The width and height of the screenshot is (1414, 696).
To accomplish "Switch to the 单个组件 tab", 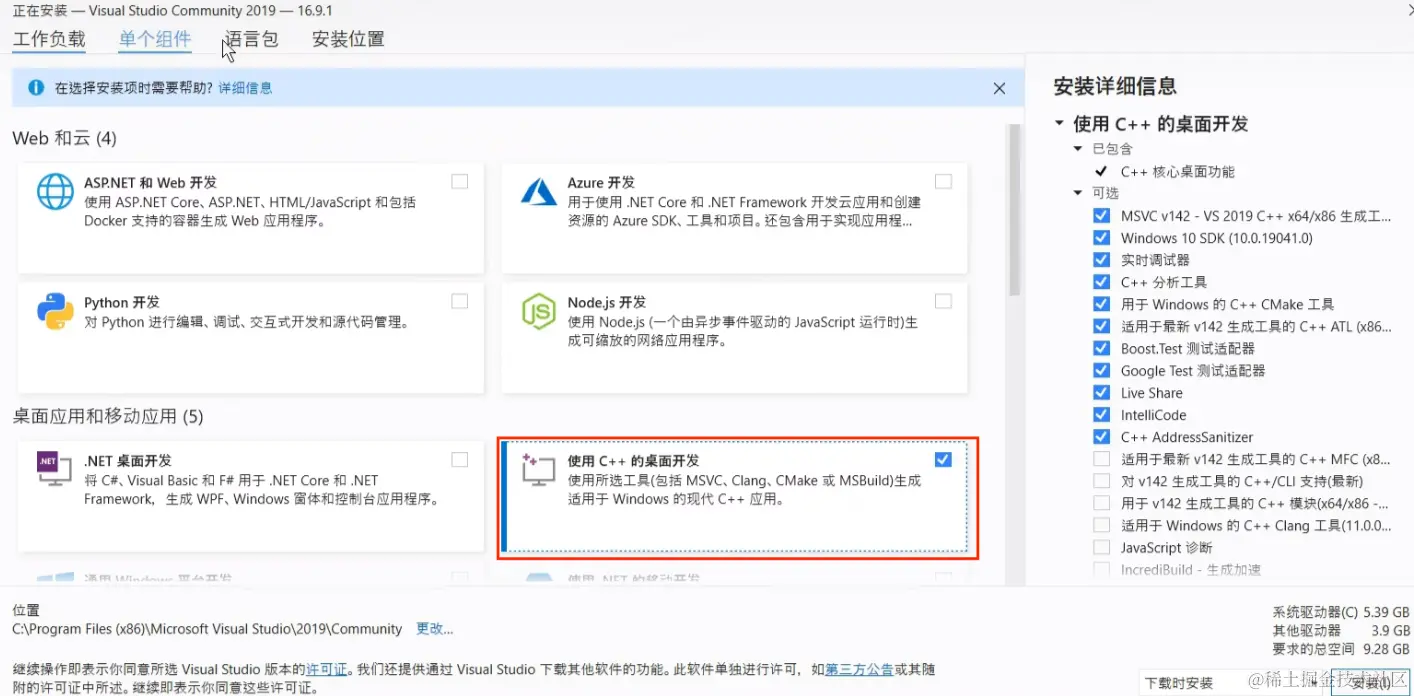I will pyautogui.click(x=155, y=40).
